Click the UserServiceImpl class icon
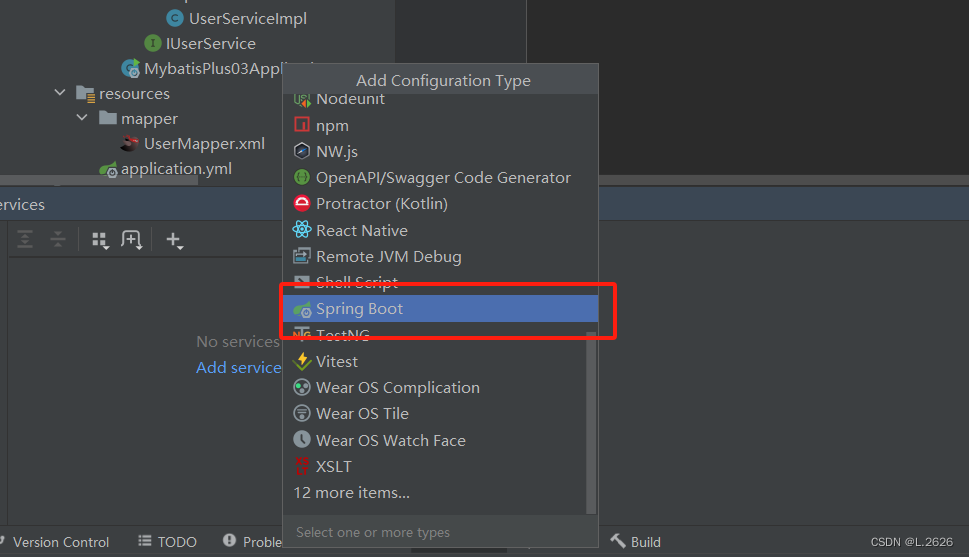This screenshot has width=969, height=557. pos(175,19)
